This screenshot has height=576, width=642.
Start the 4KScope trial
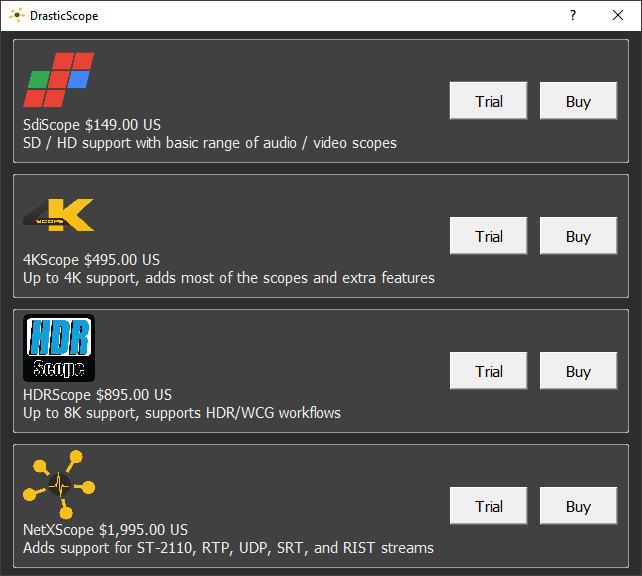[x=488, y=236]
